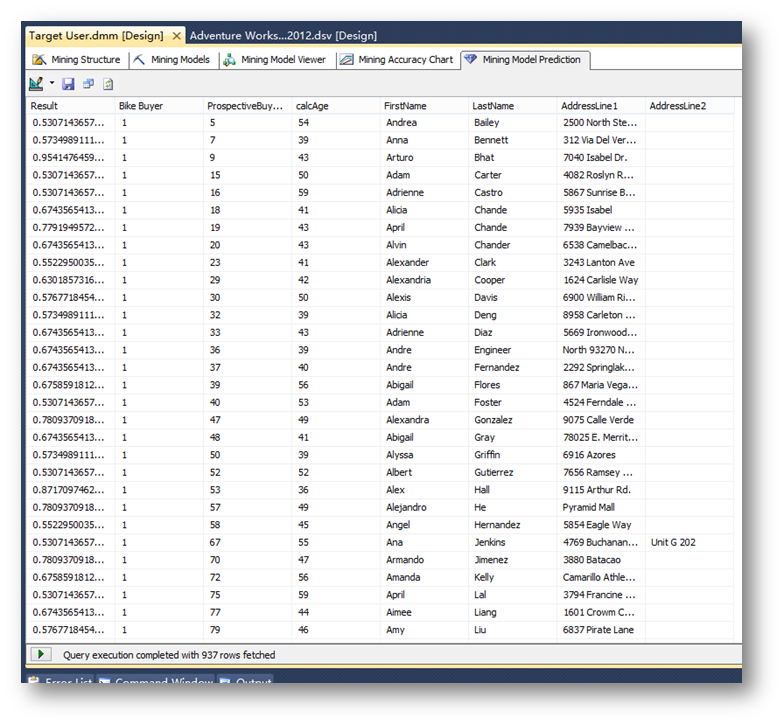Close the Target User.dmm design tab

177,36
